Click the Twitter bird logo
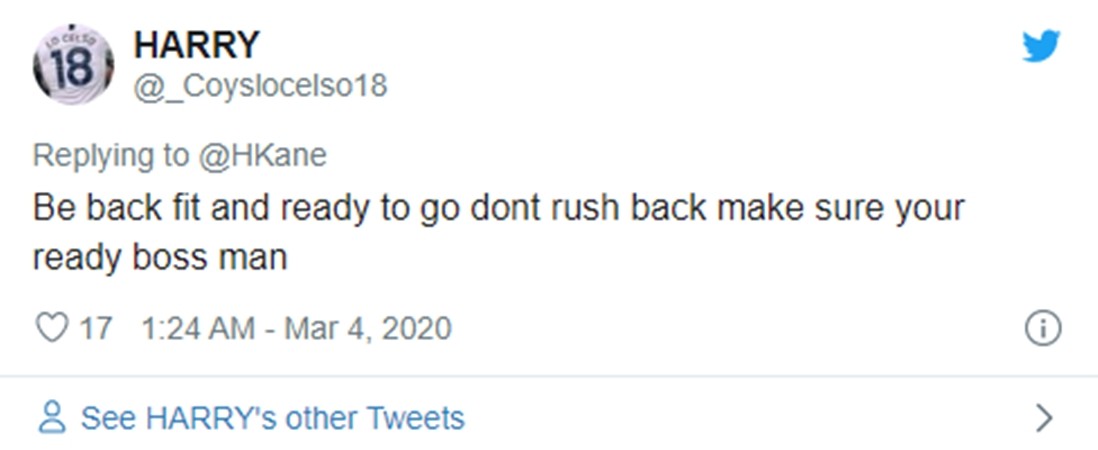The height and width of the screenshot is (450, 1098). (x=1040, y=46)
